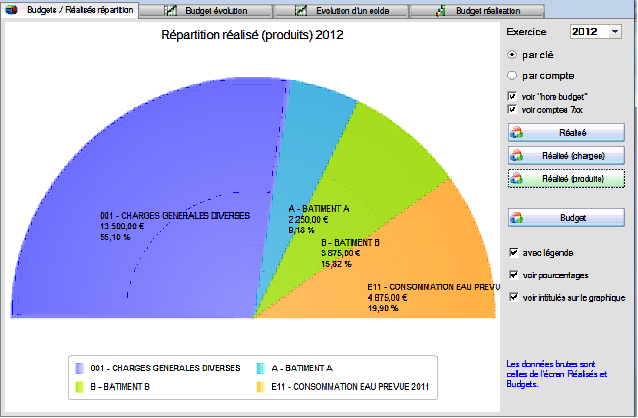Open the Exercice year dropdown arrow
638x418 pixels.
(x=613, y=32)
